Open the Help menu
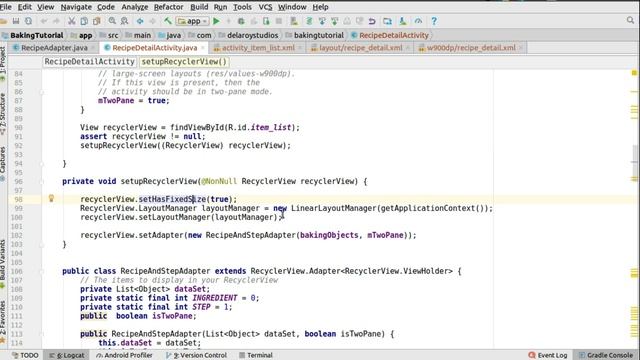The height and width of the screenshot is (360, 640). (320, 7)
